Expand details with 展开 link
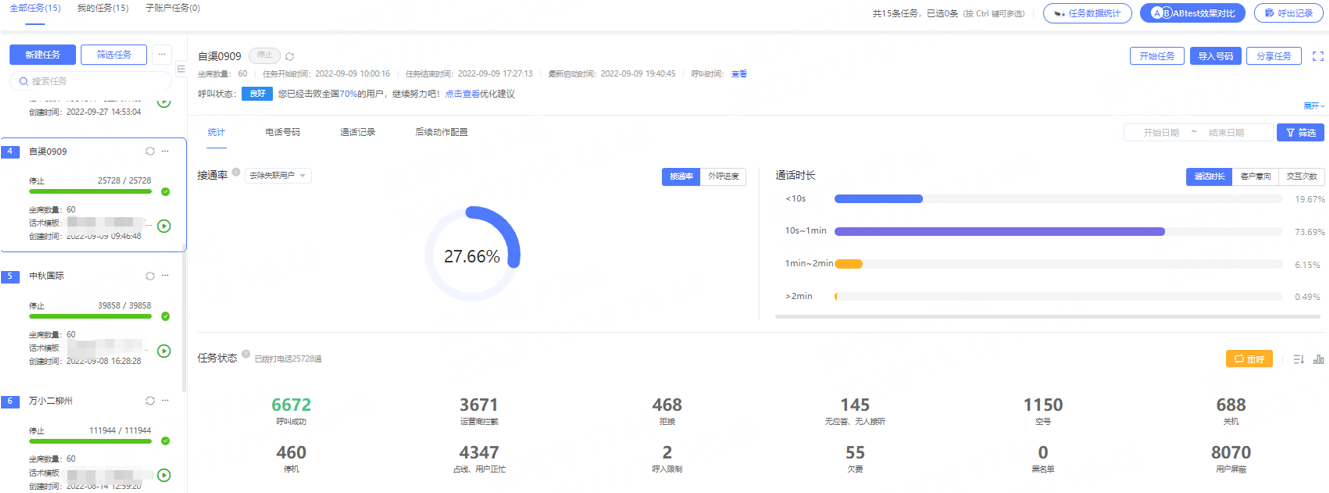The width and height of the screenshot is (1329, 493). click(x=1312, y=106)
